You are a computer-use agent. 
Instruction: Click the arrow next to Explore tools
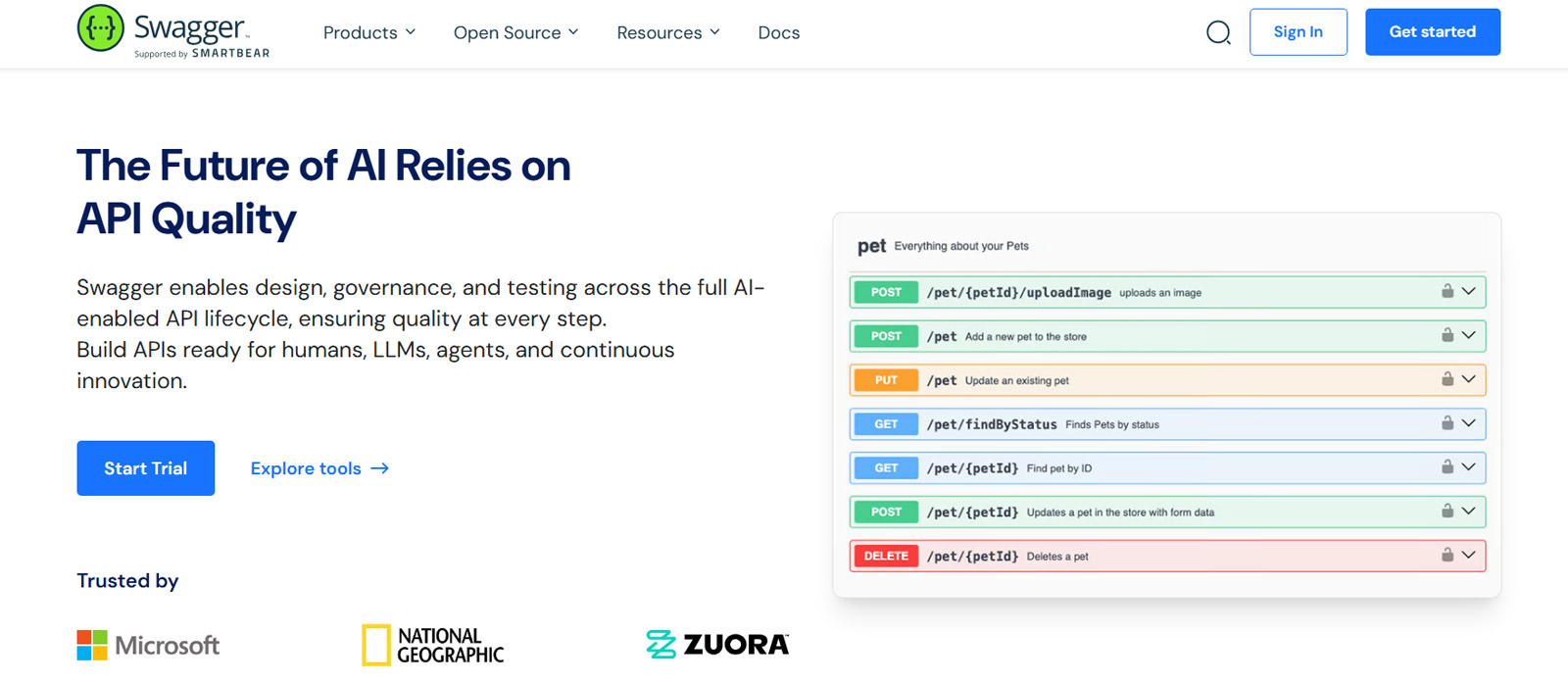pos(380,468)
